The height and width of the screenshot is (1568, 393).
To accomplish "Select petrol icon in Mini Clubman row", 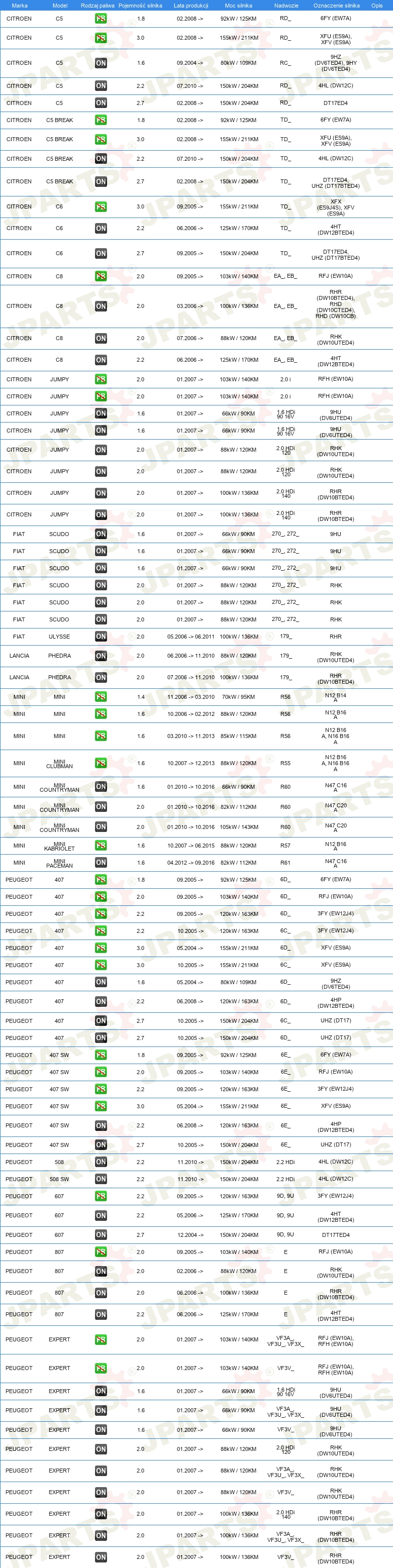I will pos(101,763).
